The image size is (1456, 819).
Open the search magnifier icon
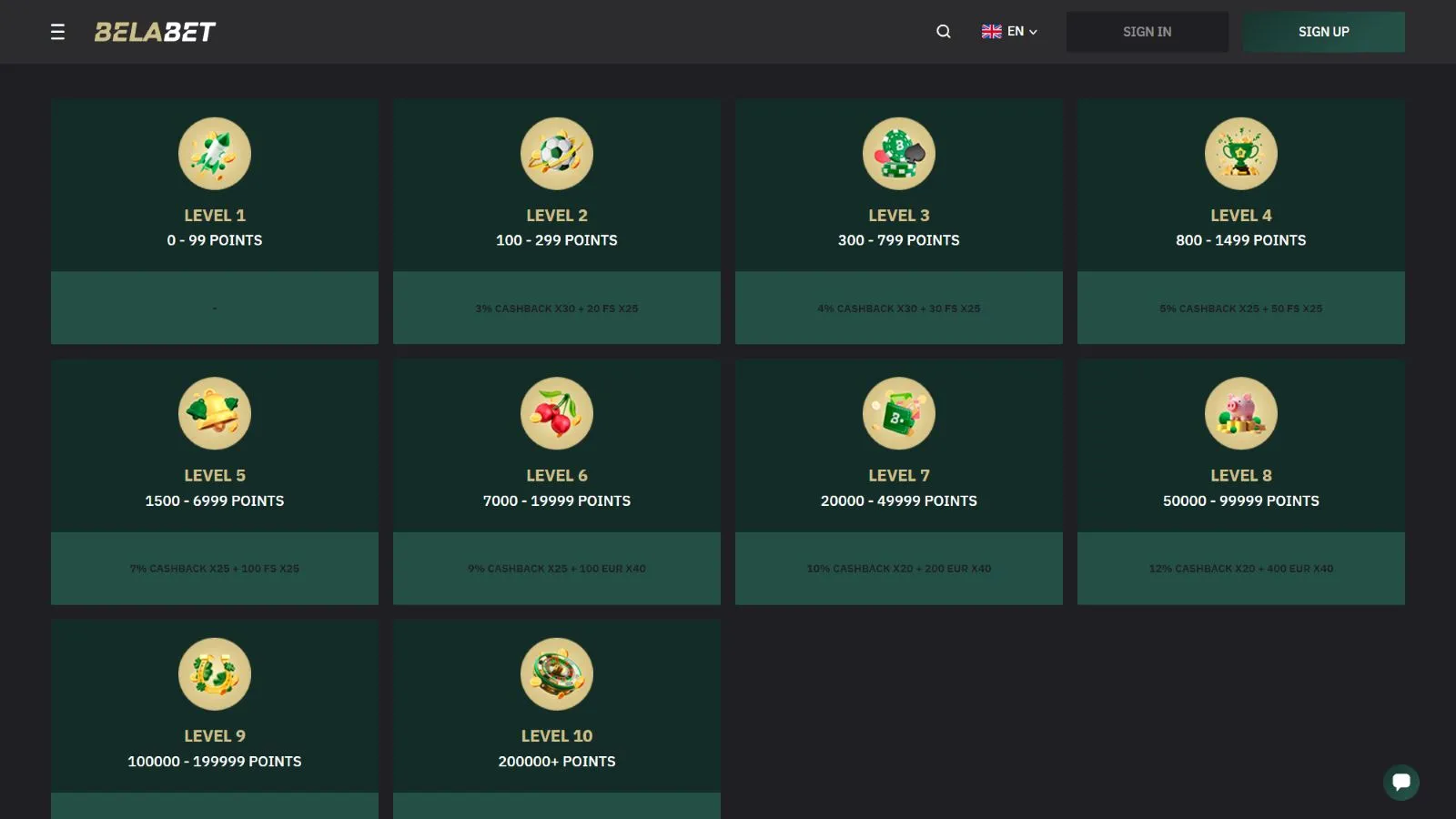coord(944,32)
